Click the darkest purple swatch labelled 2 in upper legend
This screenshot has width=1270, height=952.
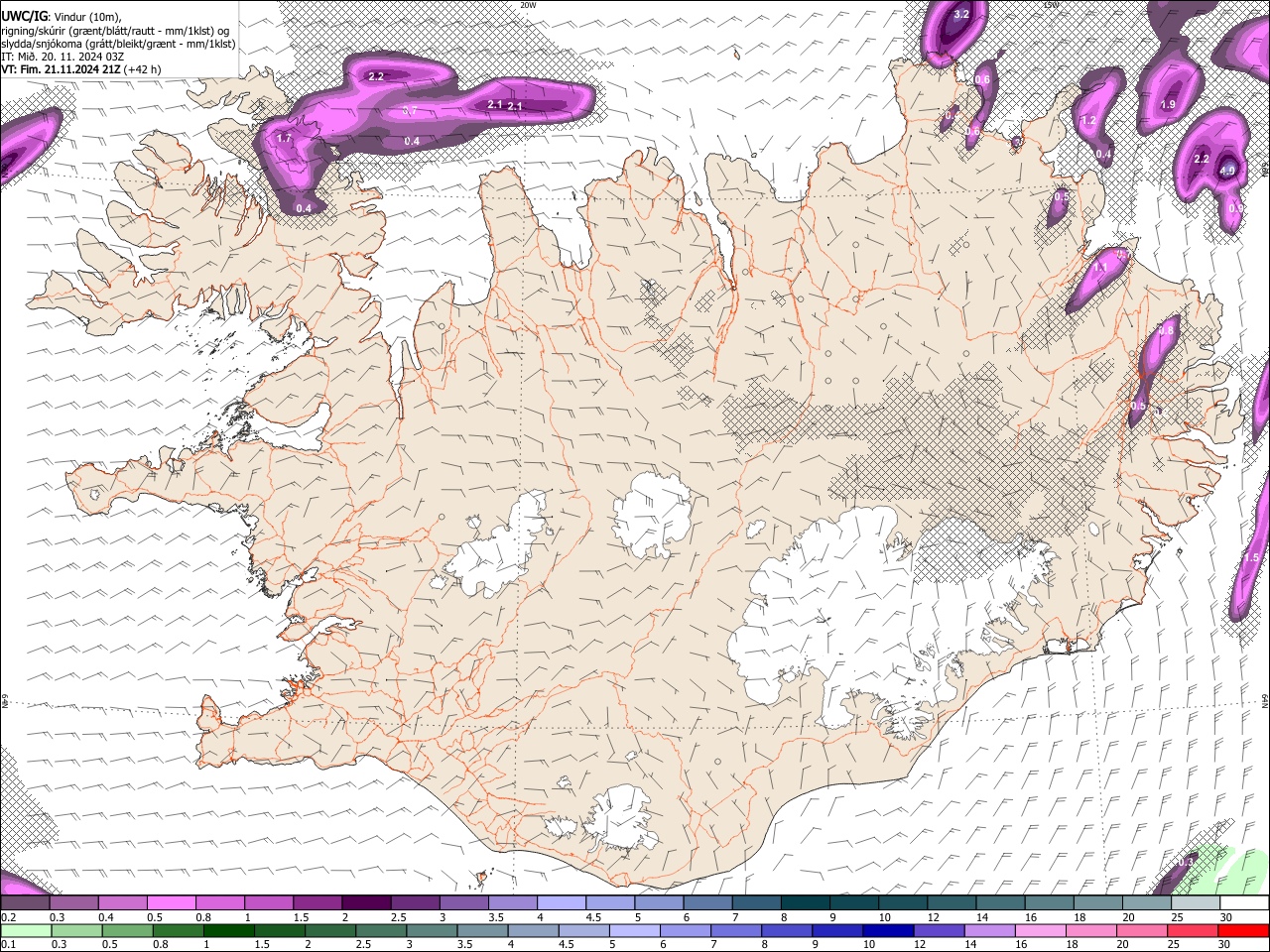[x=366, y=903]
